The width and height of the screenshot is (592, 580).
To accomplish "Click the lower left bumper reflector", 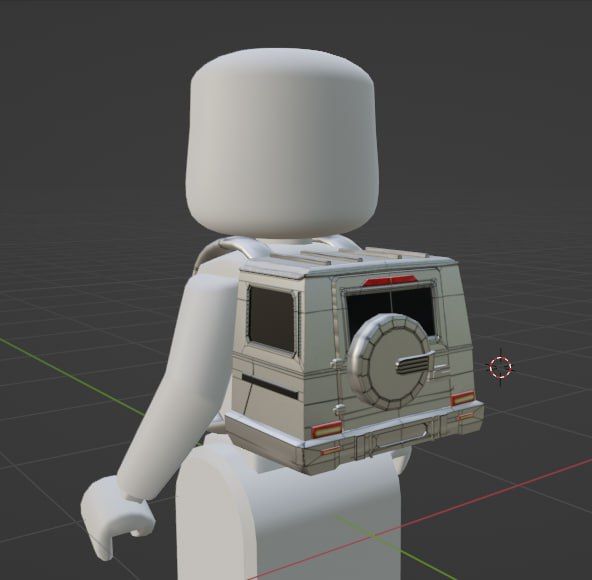I will [x=330, y=450].
